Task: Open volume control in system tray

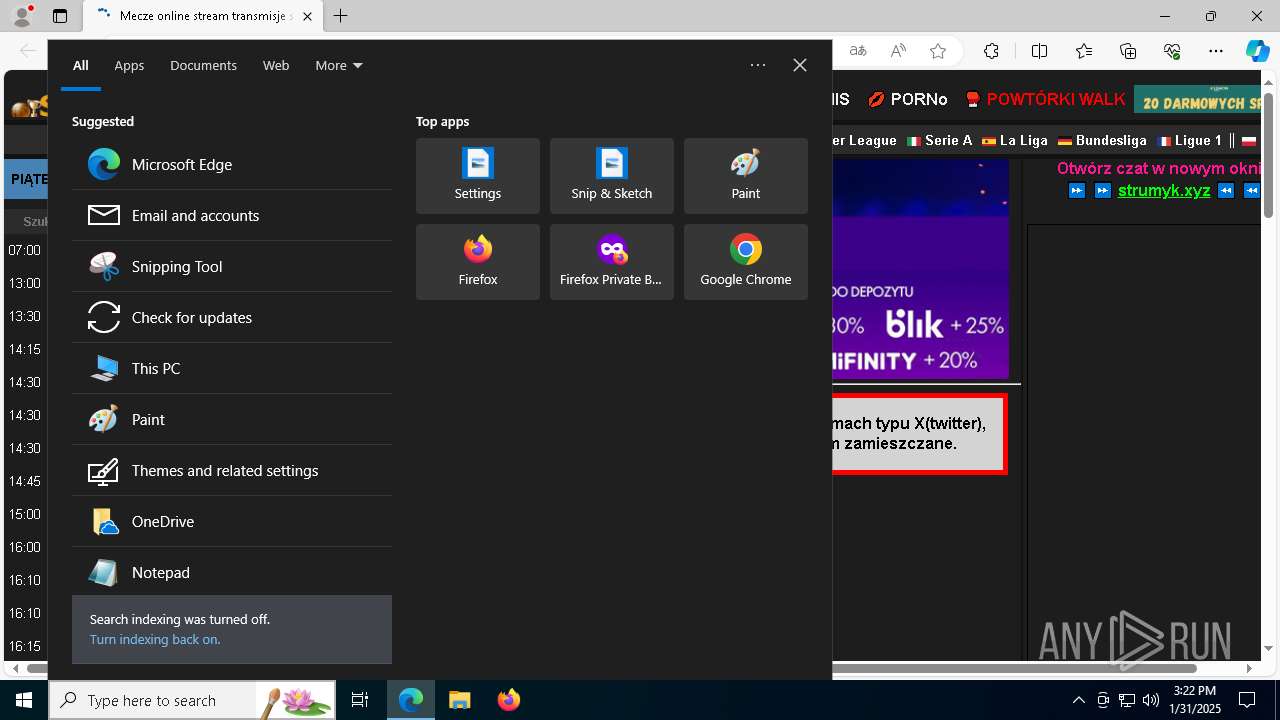Action: (x=1151, y=700)
